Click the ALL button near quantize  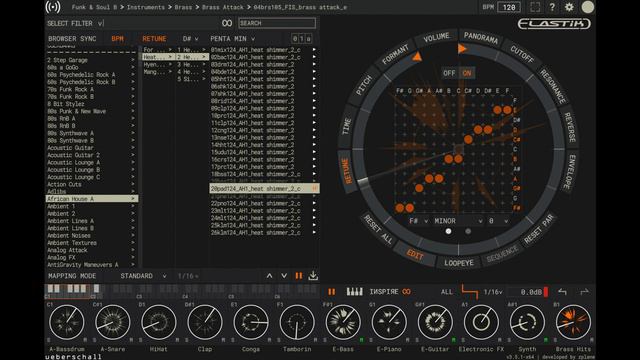click(x=447, y=292)
